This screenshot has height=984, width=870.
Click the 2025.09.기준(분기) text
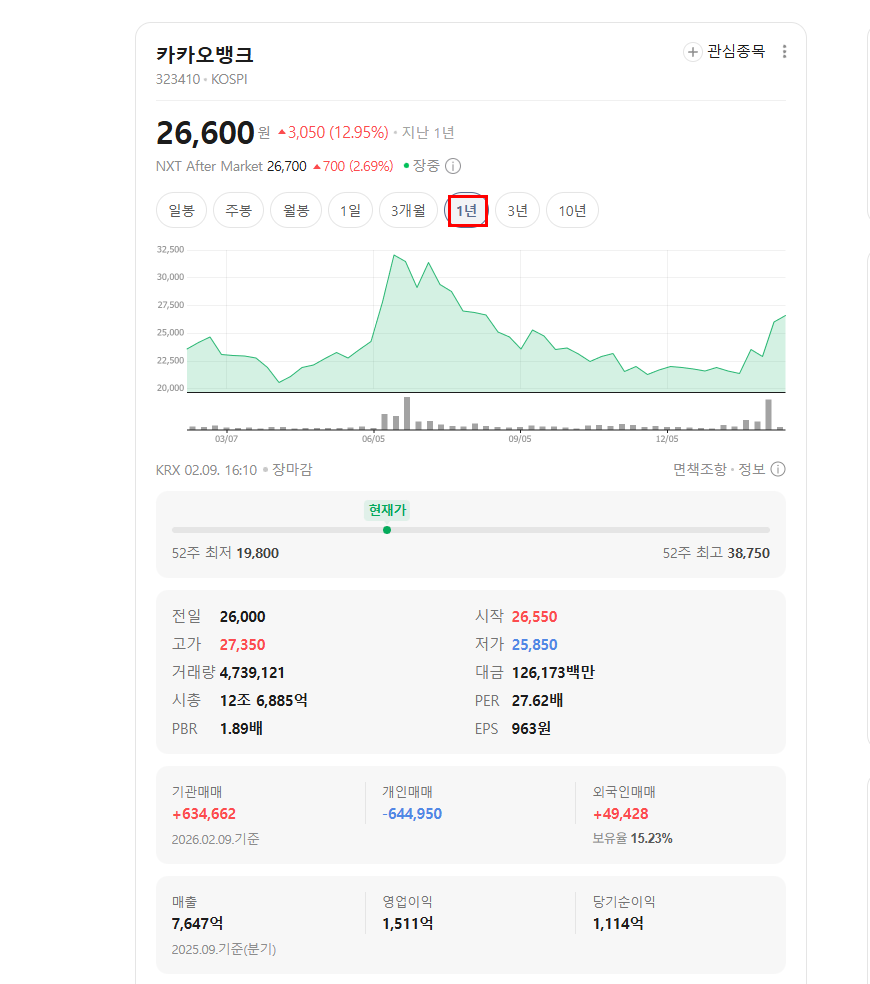pyautogui.click(x=224, y=949)
